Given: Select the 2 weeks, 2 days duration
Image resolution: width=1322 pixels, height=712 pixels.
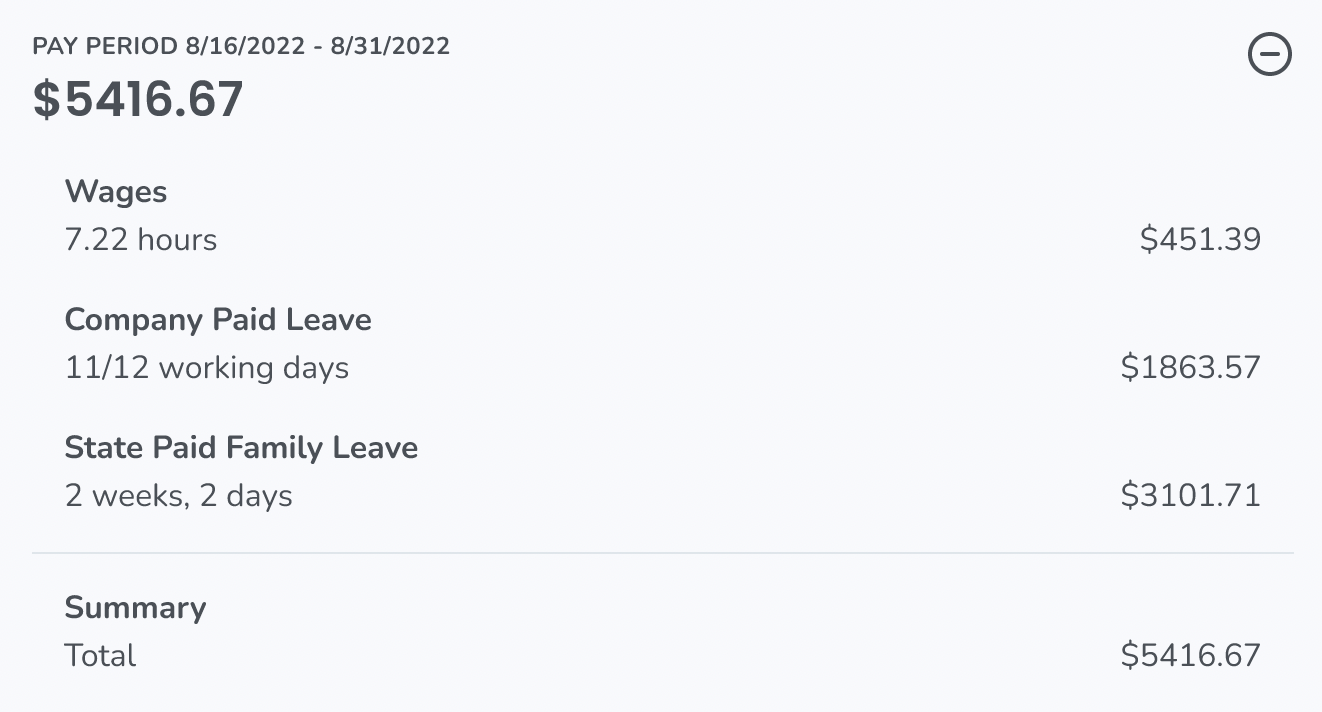Looking at the screenshot, I should click(179, 496).
